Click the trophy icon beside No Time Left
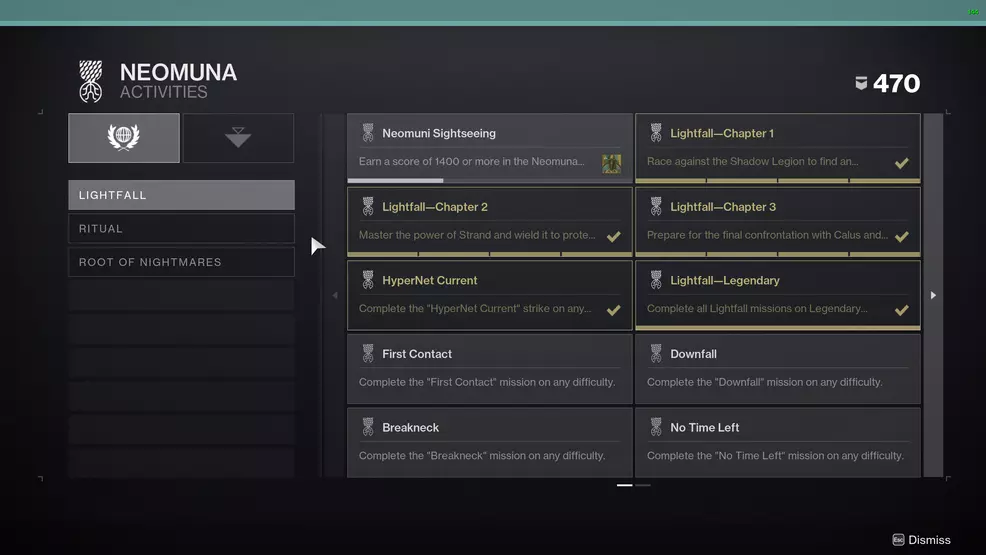986x555 pixels. (656, 427)
